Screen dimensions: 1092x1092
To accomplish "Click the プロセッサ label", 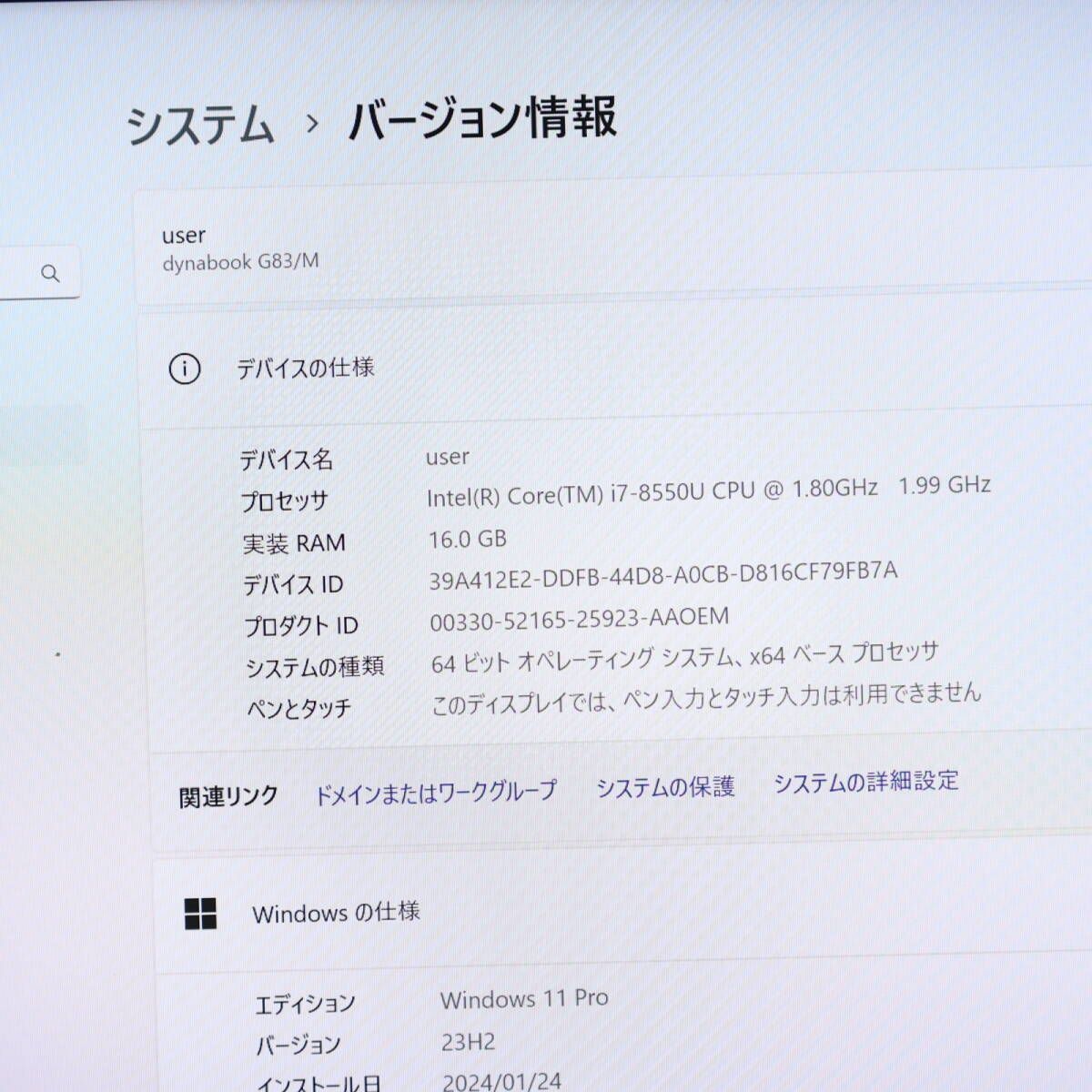I will coord(284,501).
